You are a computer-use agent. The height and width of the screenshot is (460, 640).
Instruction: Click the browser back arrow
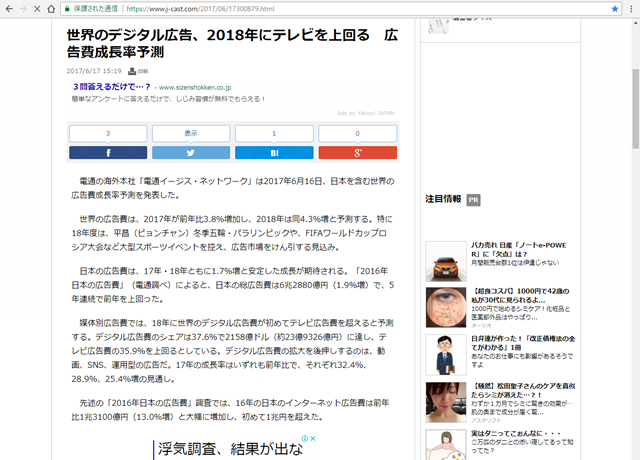(8, 8)
